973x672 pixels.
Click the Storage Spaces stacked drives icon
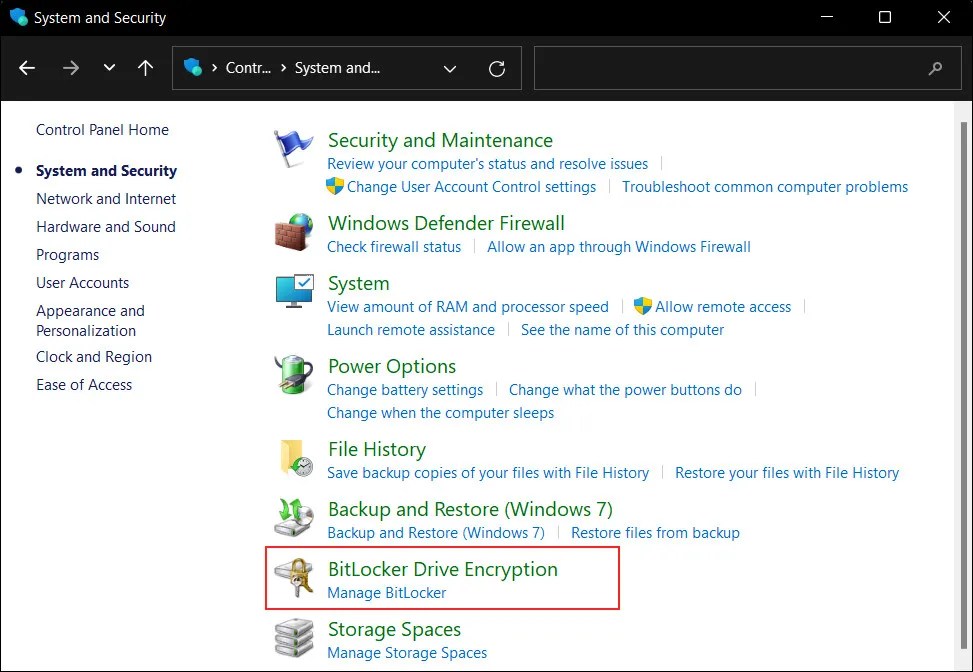[x=292, y=638]
